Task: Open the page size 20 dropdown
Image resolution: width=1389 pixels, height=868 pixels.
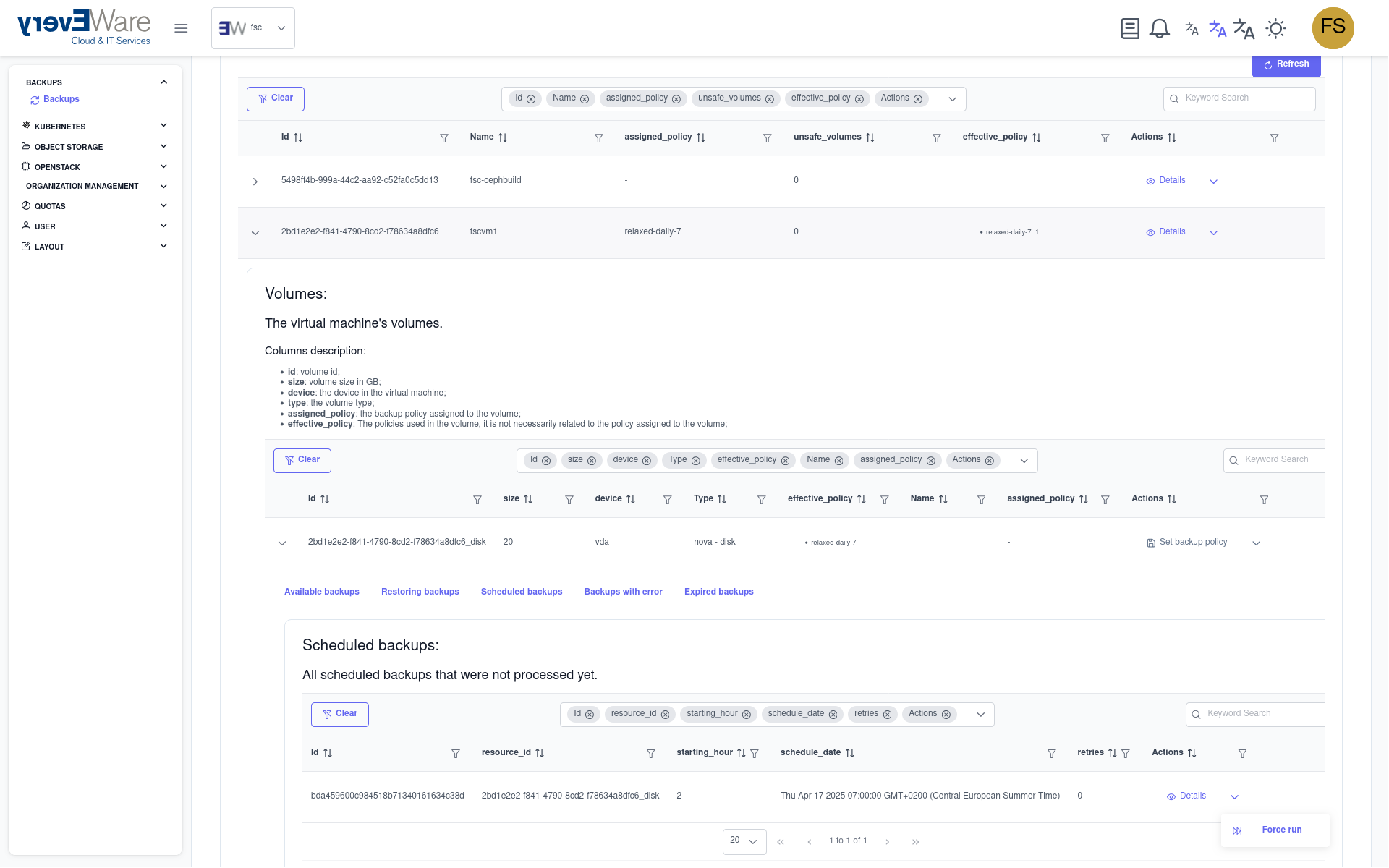Action: [x=744, y=841]
